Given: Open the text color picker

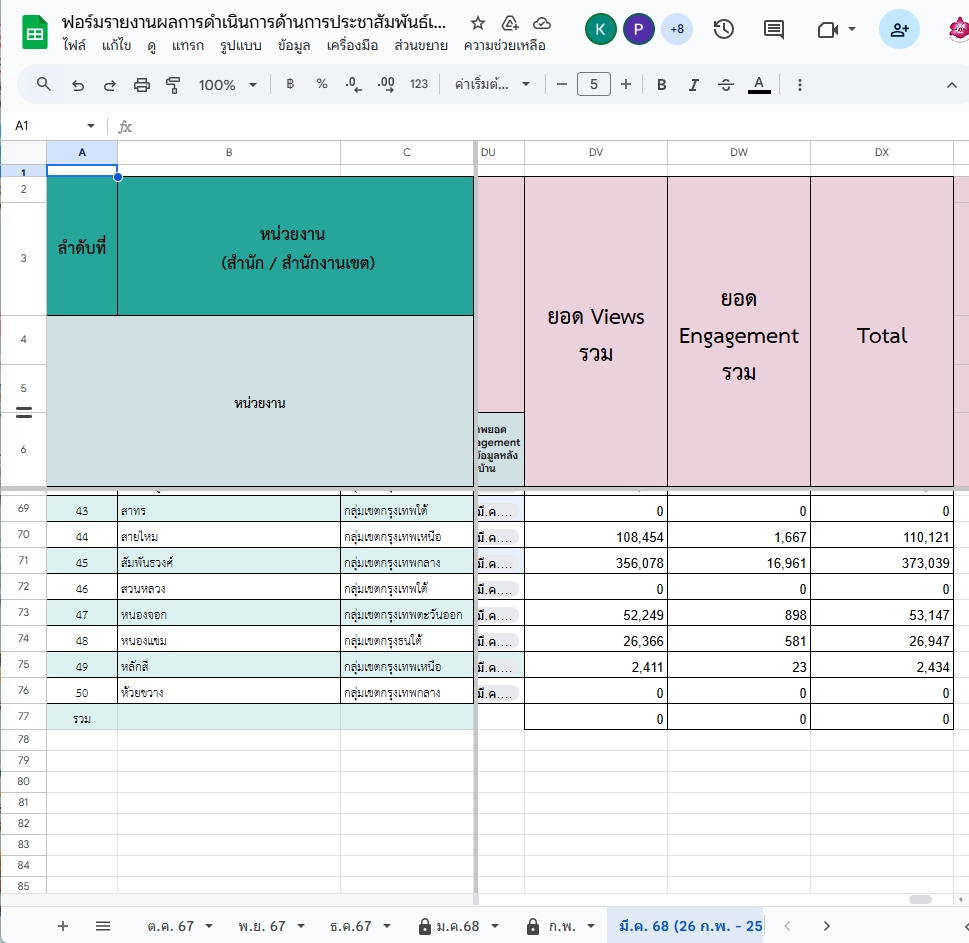Looking at the screenshot, I should 759,85.
